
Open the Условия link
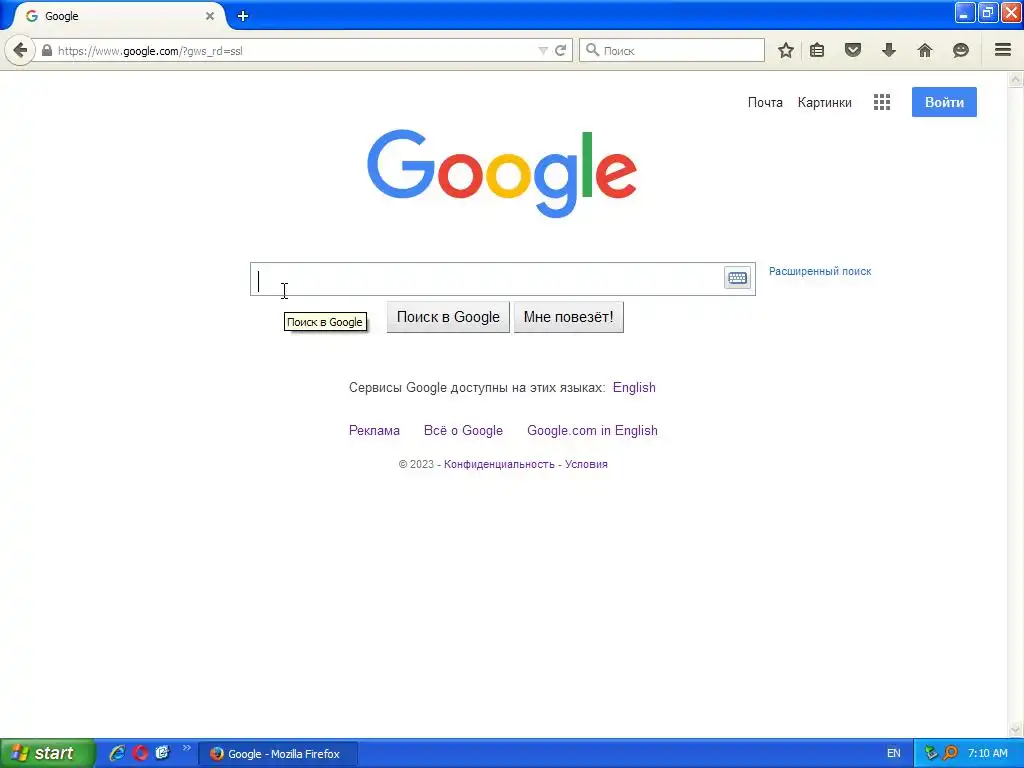pos(586,464)
